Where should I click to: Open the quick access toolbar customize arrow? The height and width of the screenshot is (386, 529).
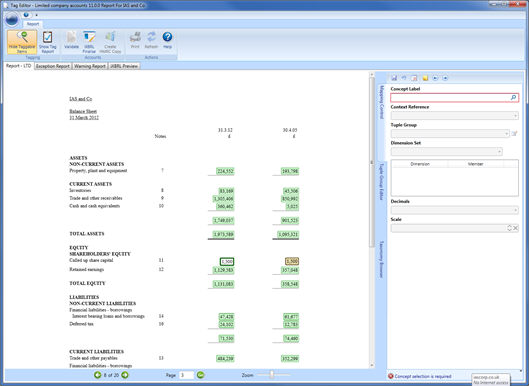point(36,15)
